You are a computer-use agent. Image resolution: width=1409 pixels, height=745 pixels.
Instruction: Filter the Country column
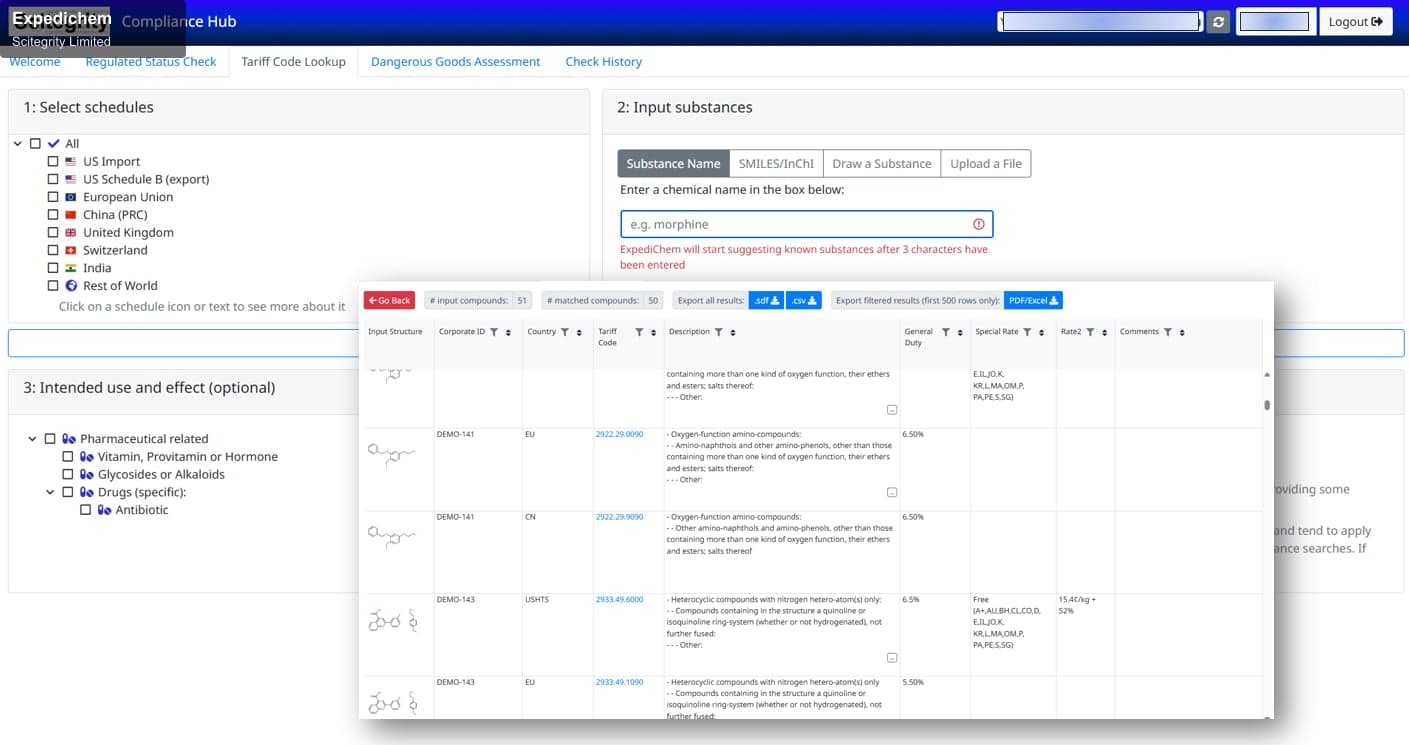coord(565,332)
